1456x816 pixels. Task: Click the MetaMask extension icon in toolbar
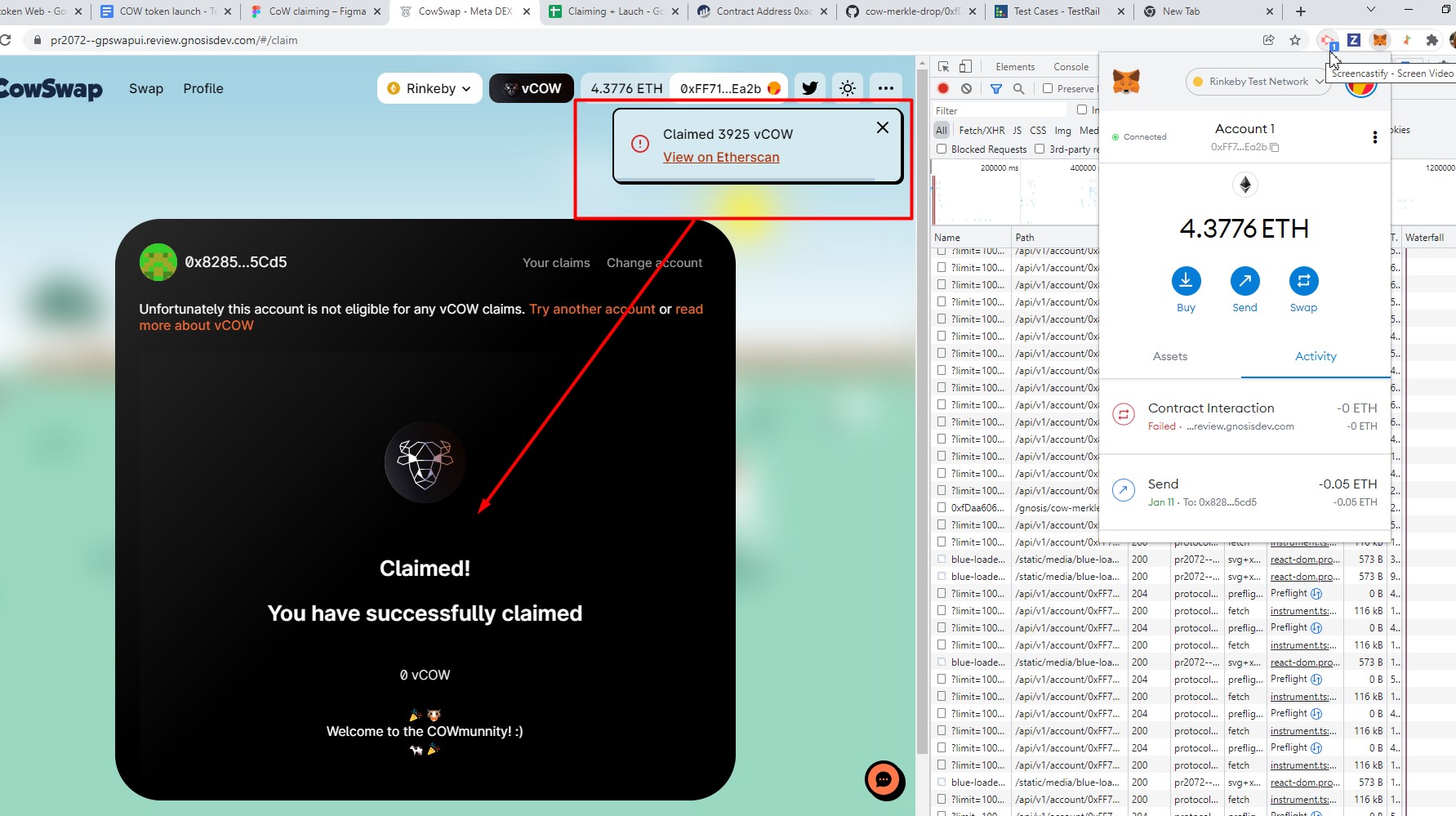click(1380, 40)
